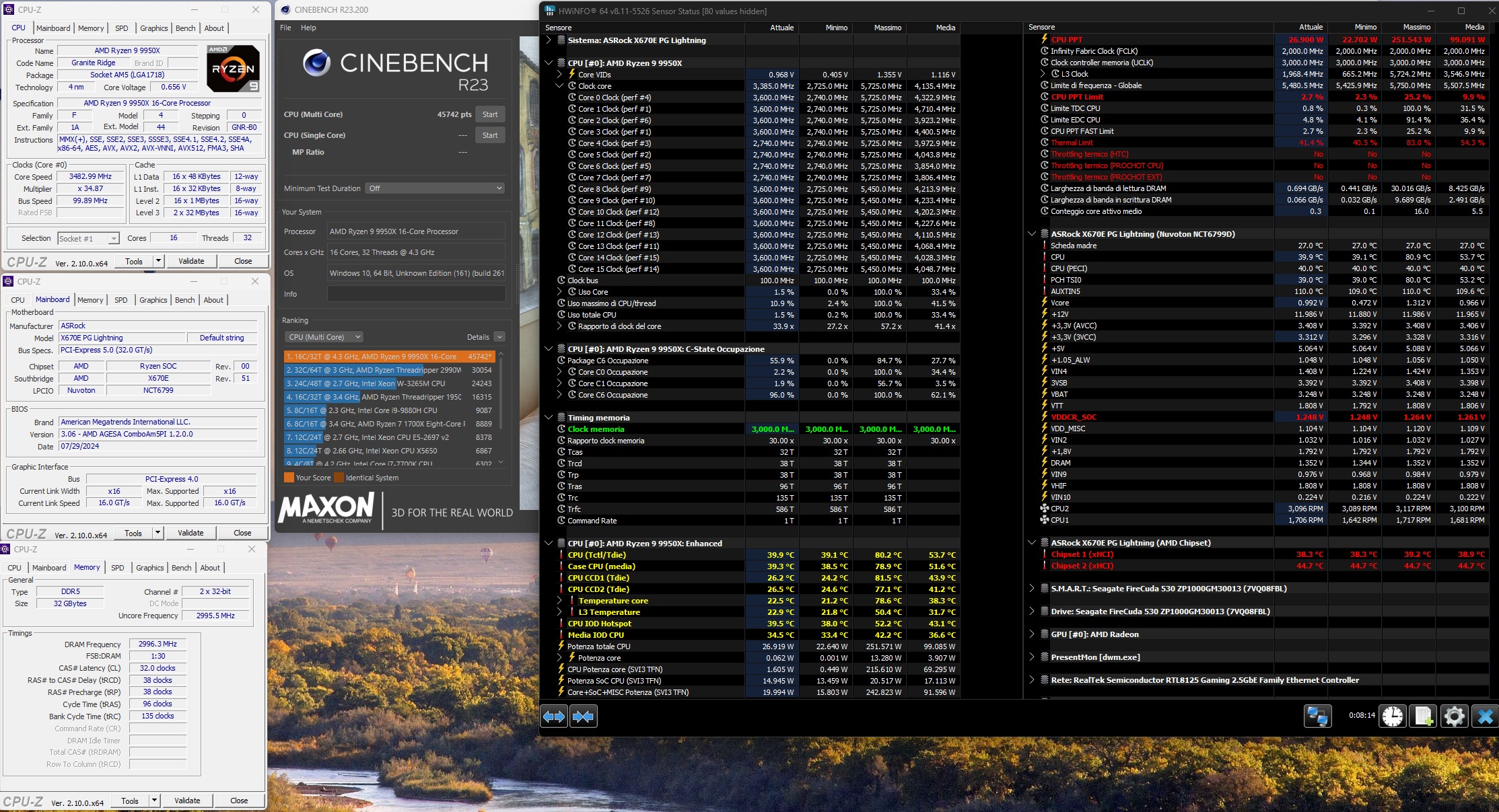Open the Cinebench Help menu
The height and width of the screenshot is (812, 1499).
[308, 28]
